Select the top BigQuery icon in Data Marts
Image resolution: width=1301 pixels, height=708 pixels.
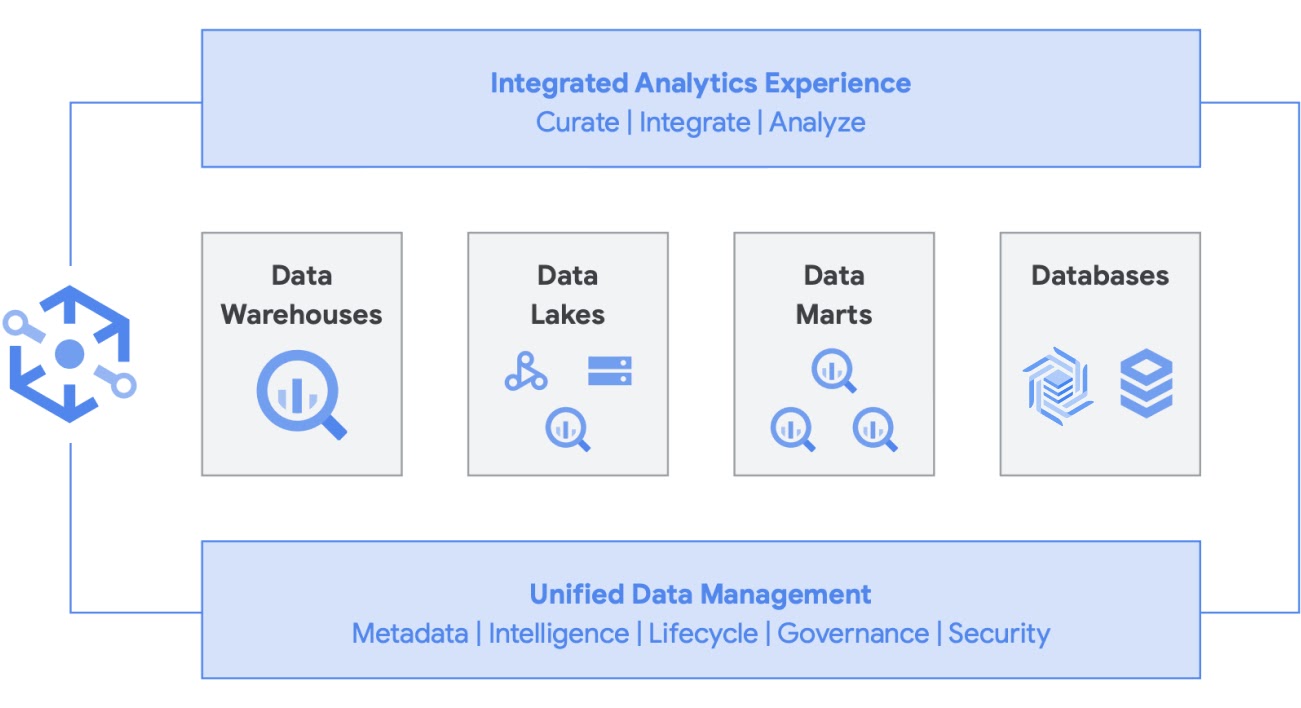[834, 371]
